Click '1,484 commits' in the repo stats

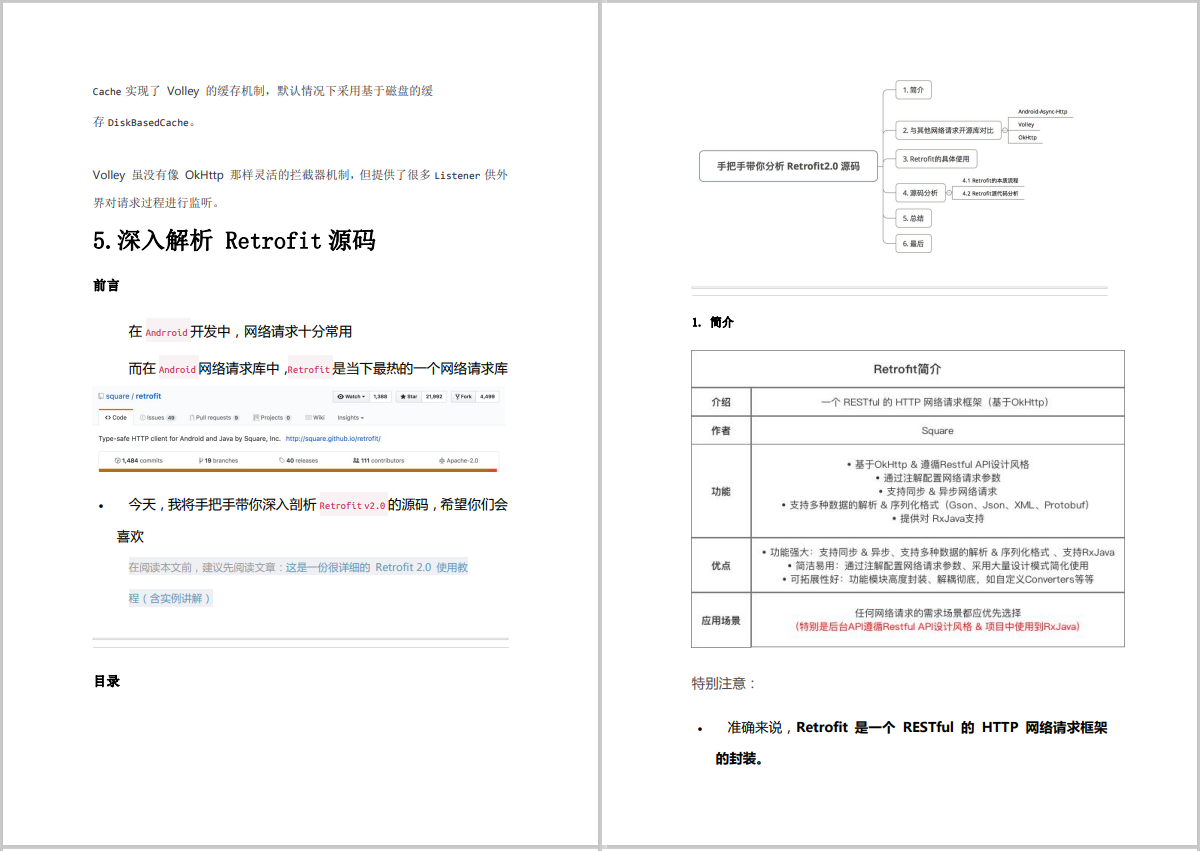139,460
